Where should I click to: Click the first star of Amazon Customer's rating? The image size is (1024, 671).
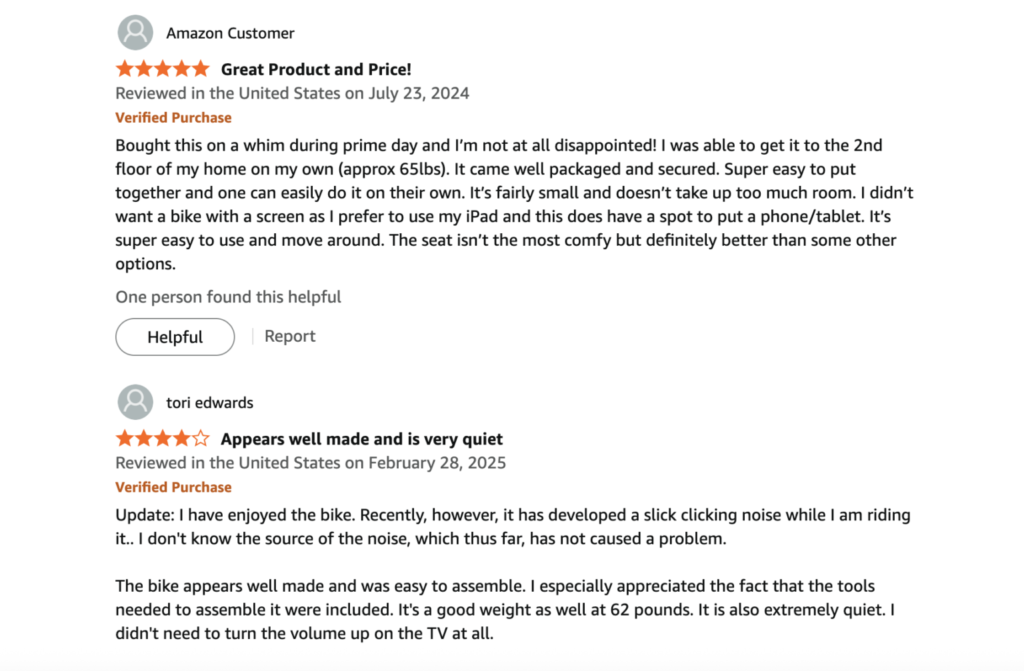(124, 69)
